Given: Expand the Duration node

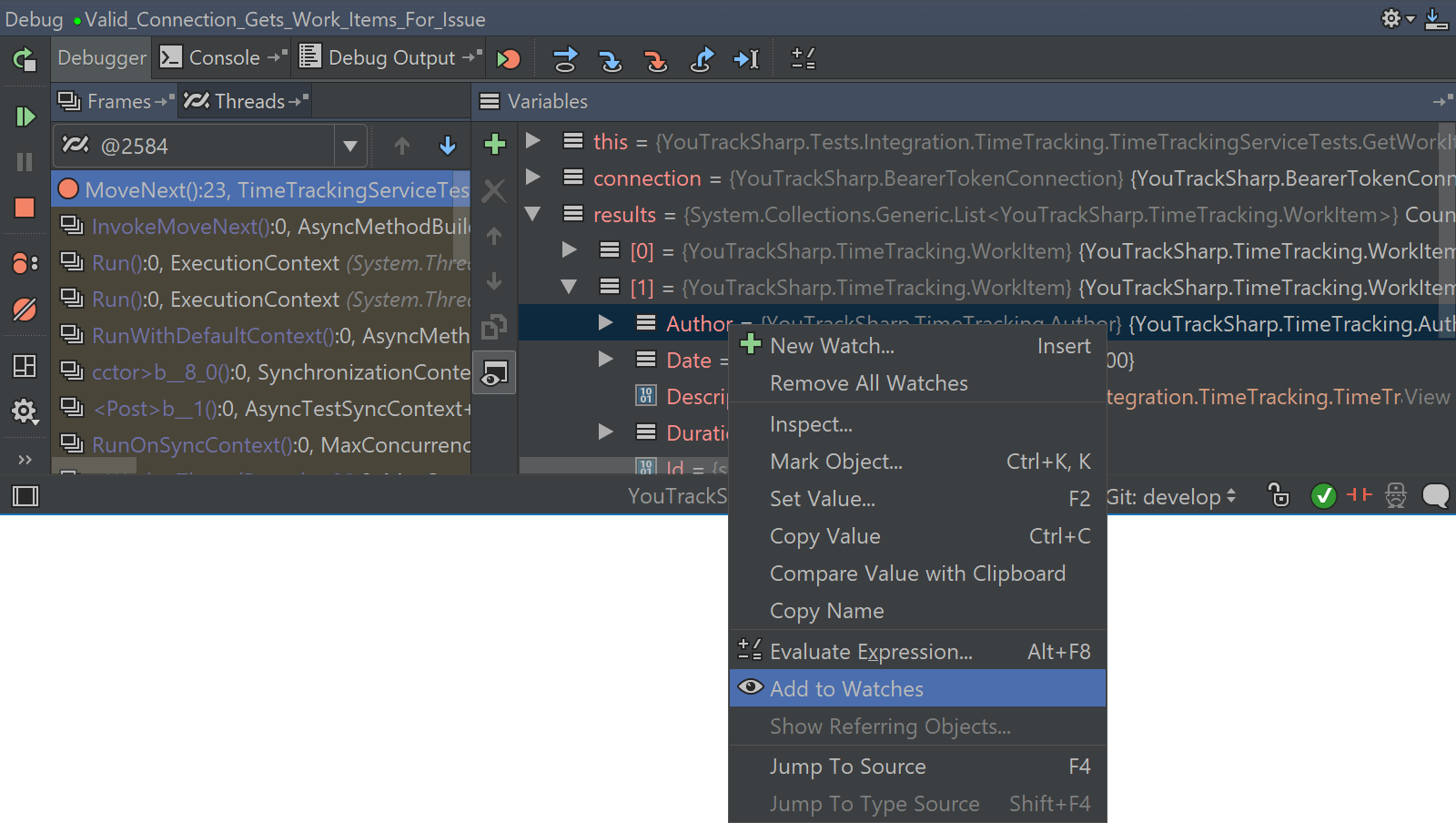Looking at the screenshot, I should (x=606, y=432).
